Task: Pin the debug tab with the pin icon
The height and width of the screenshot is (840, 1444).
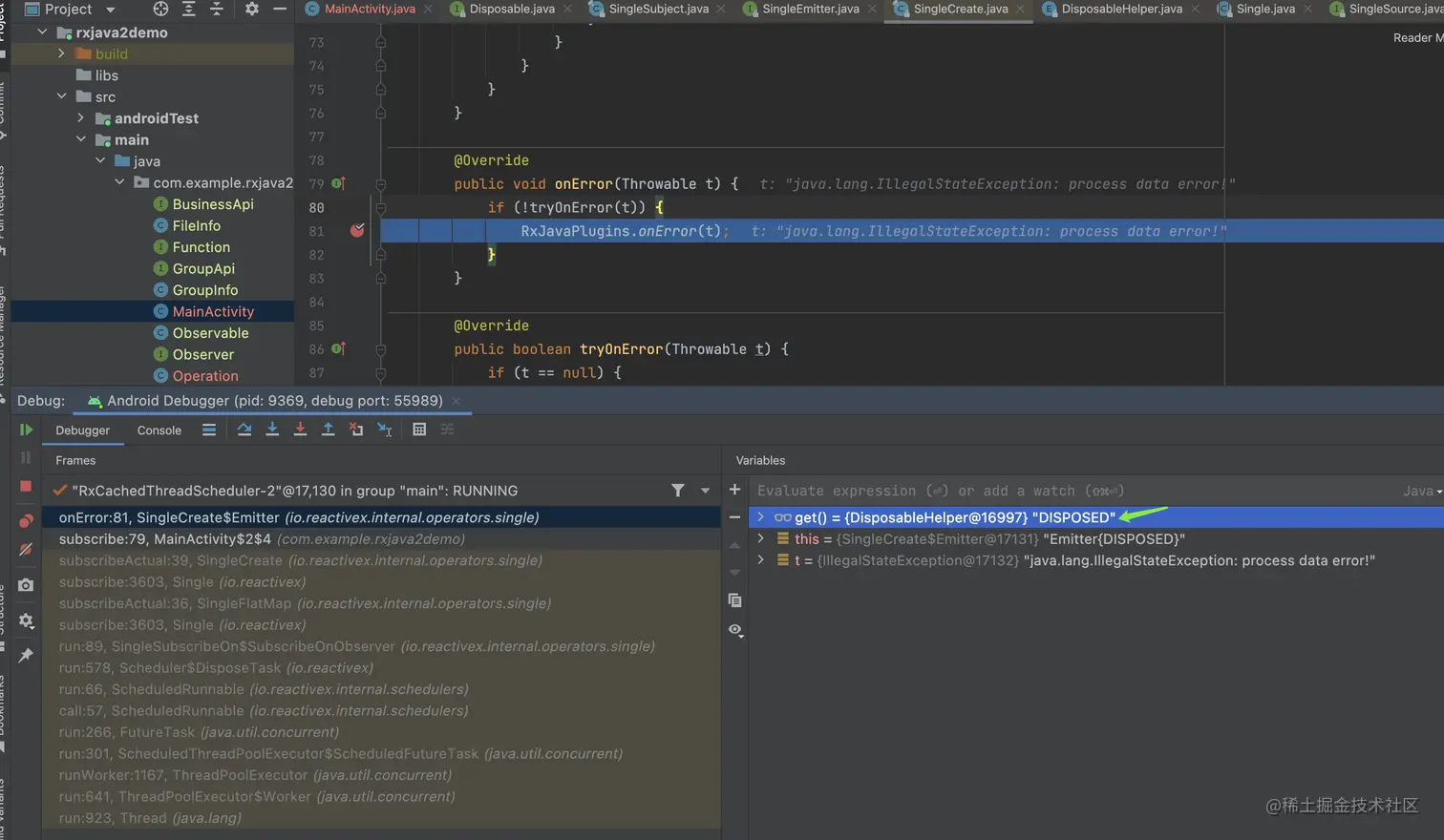Action: pos(26,655)
